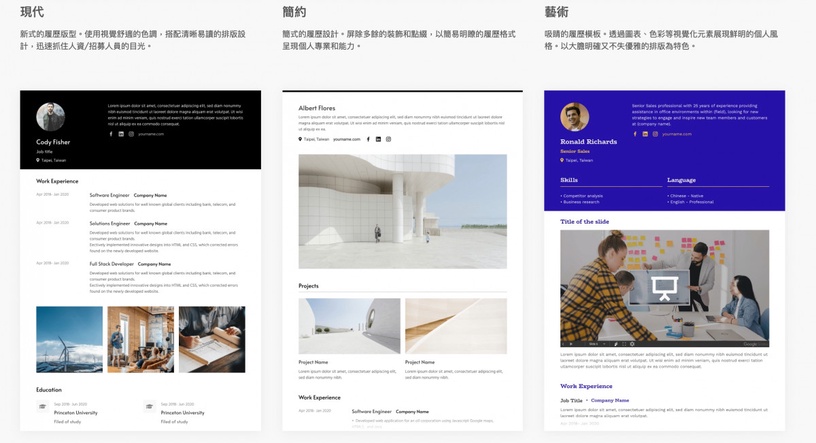This screenshot has width=816, height=443.
Task: Click the 現代 template description paragraph
Action: coord(133,40)
